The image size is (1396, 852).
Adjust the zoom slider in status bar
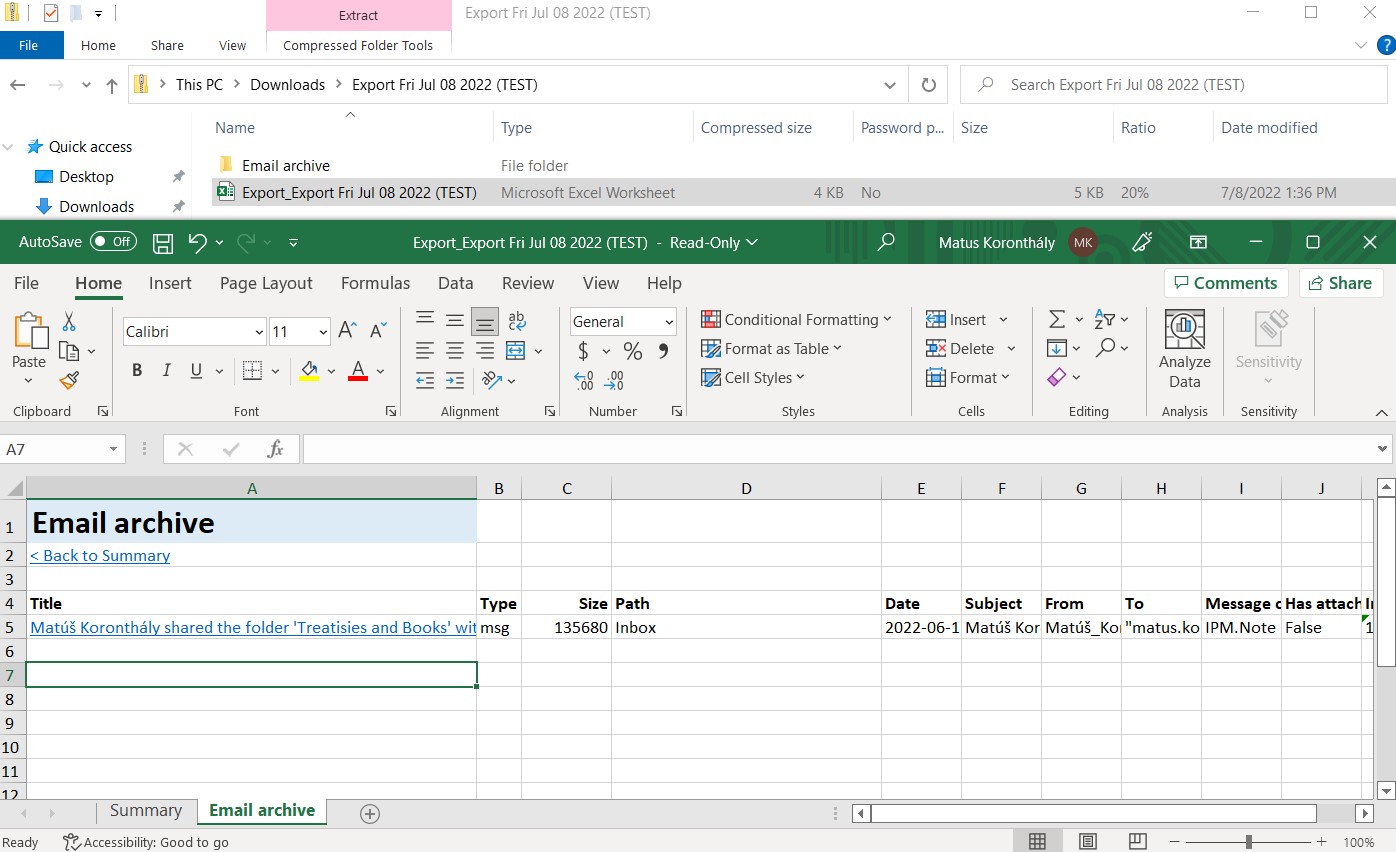pyautogui.click(x=1248, y=842)
